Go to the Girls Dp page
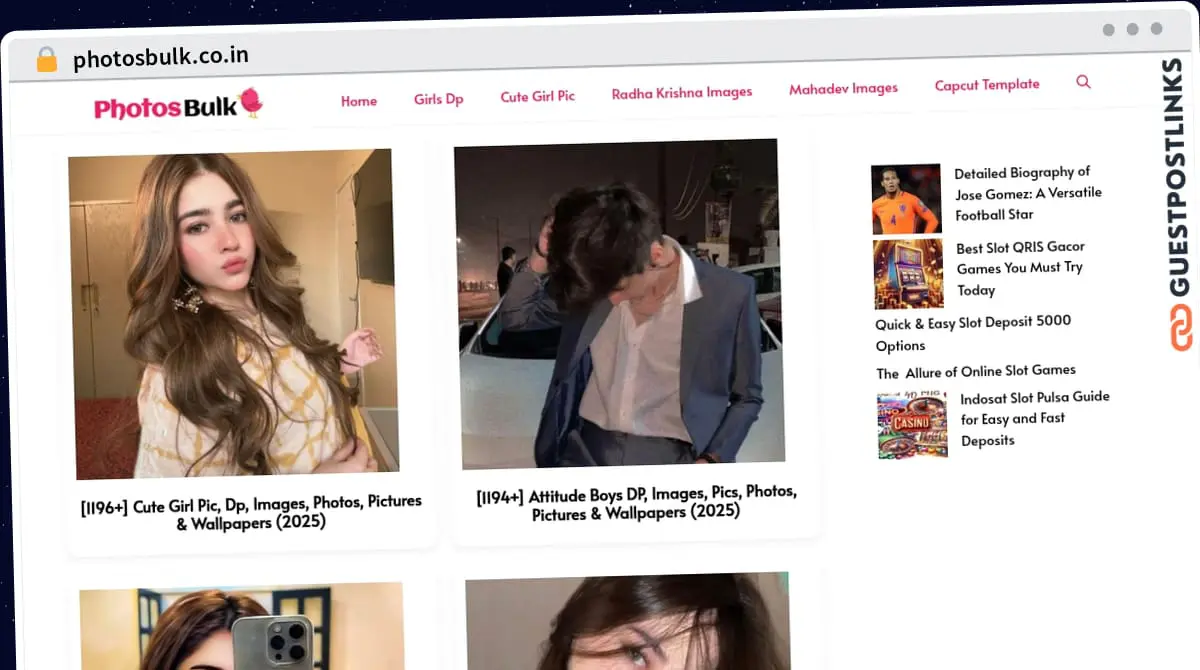The width and height of the screenshot is (1200, 670). tap(438, 99)
